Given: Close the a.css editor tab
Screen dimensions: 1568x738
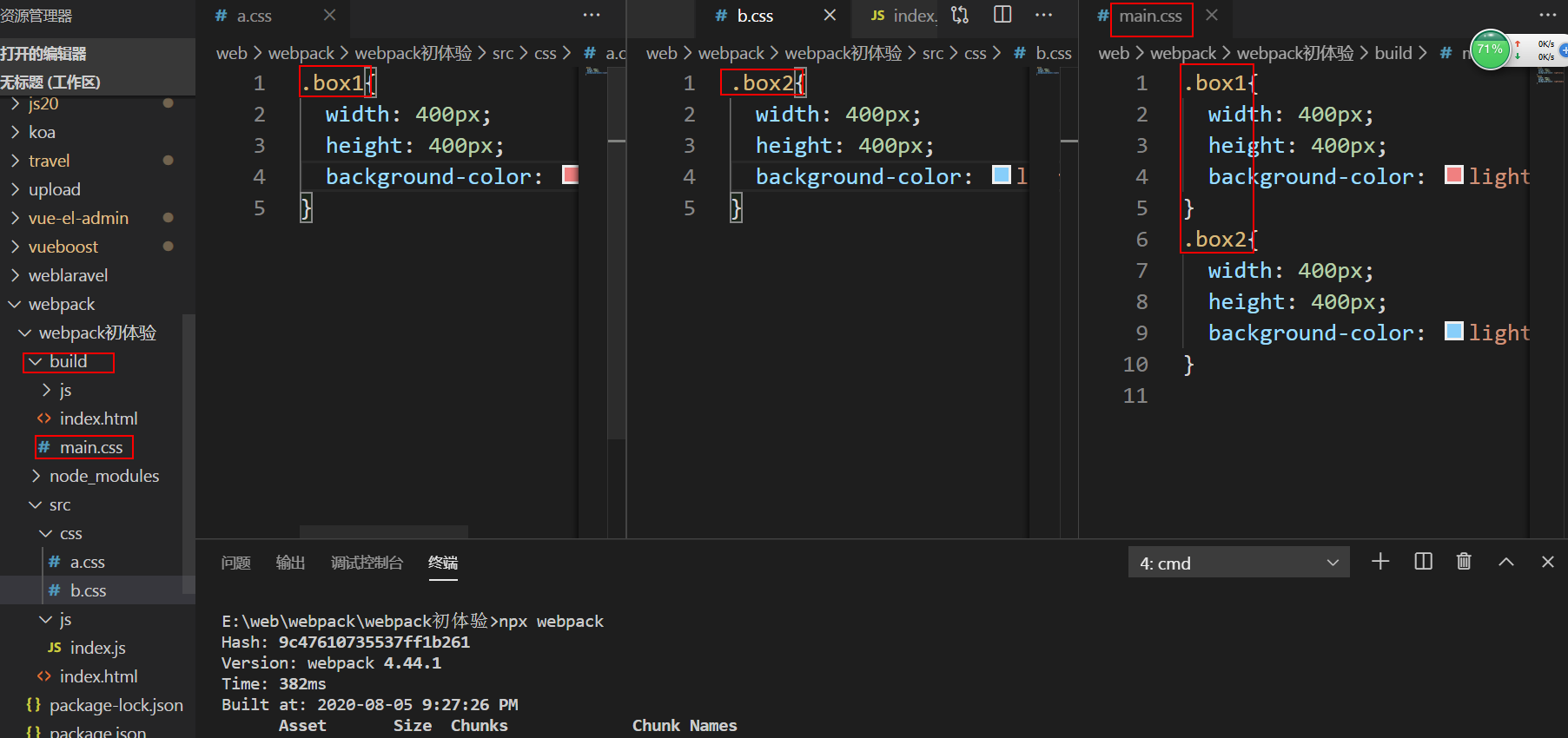Looking at the screenshot, I should (329, 16).
